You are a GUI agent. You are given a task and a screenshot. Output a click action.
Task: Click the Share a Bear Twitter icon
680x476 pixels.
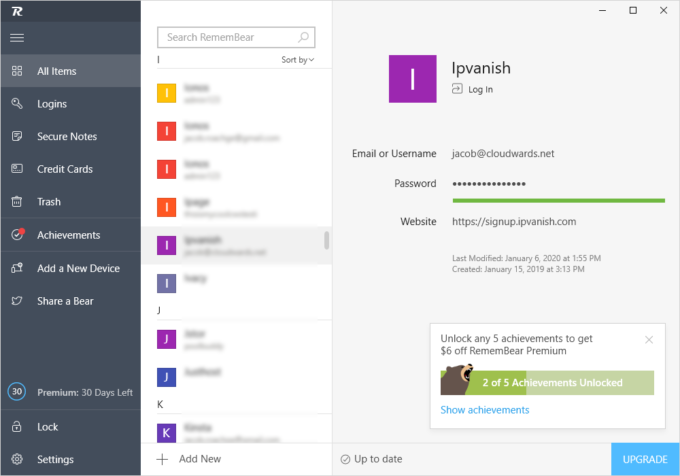pos(17,300)
